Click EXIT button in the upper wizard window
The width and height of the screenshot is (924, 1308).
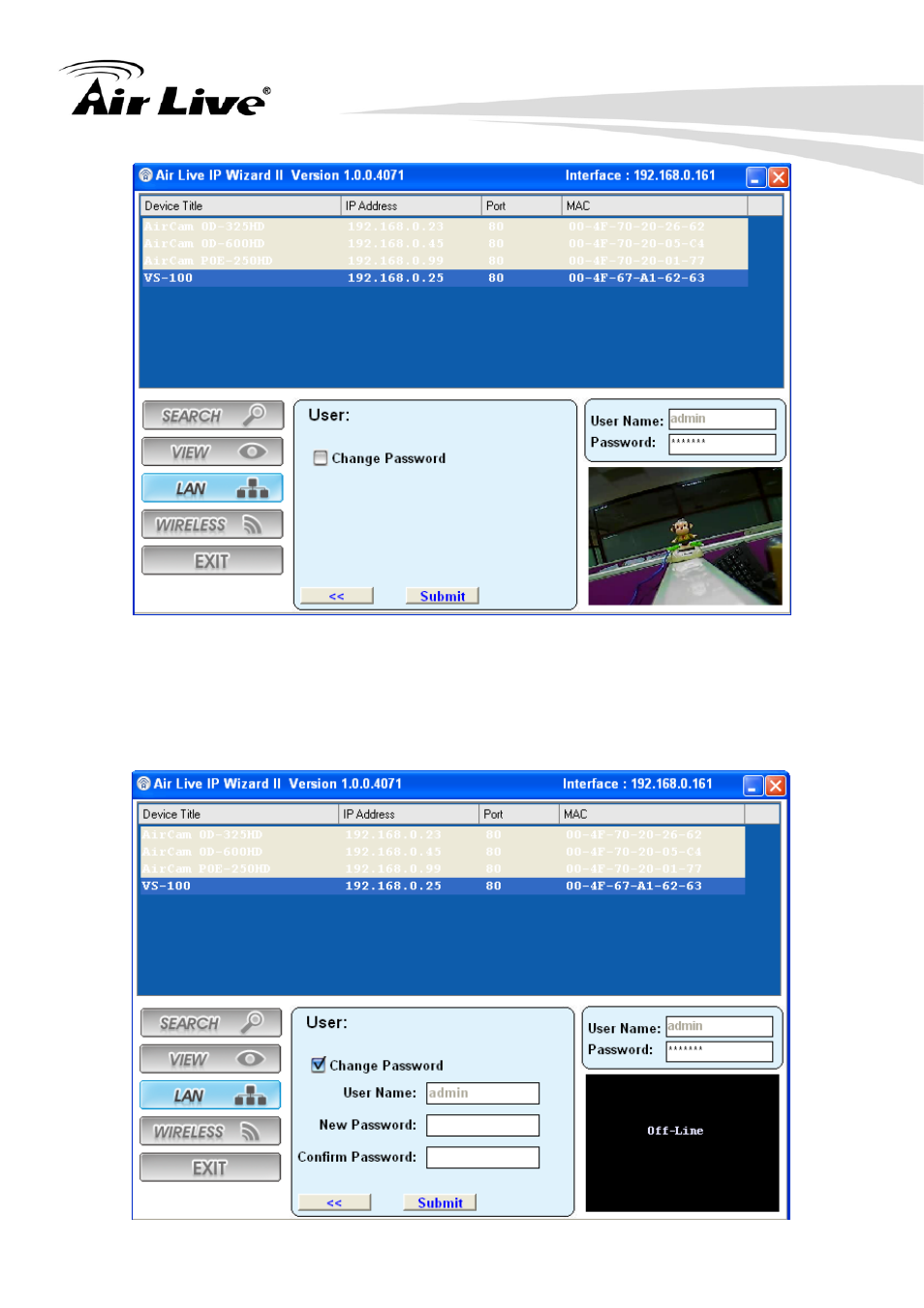point(213,561)
